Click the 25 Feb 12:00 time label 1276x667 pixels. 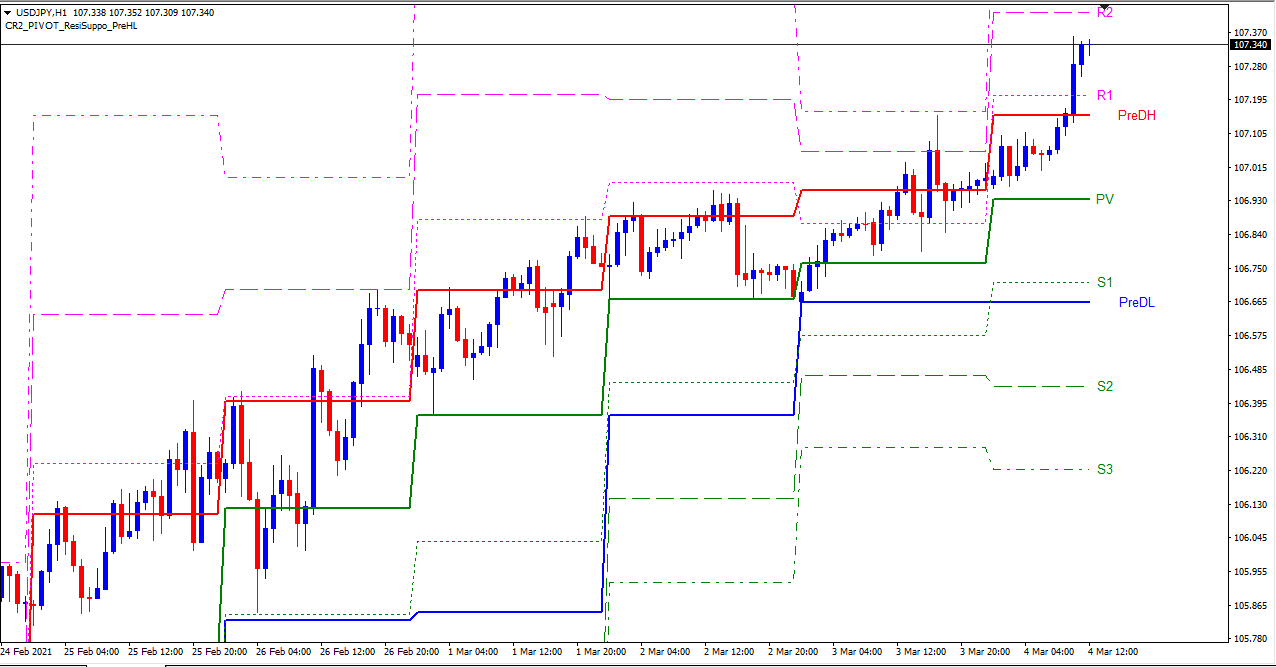[x=155, y=651]
